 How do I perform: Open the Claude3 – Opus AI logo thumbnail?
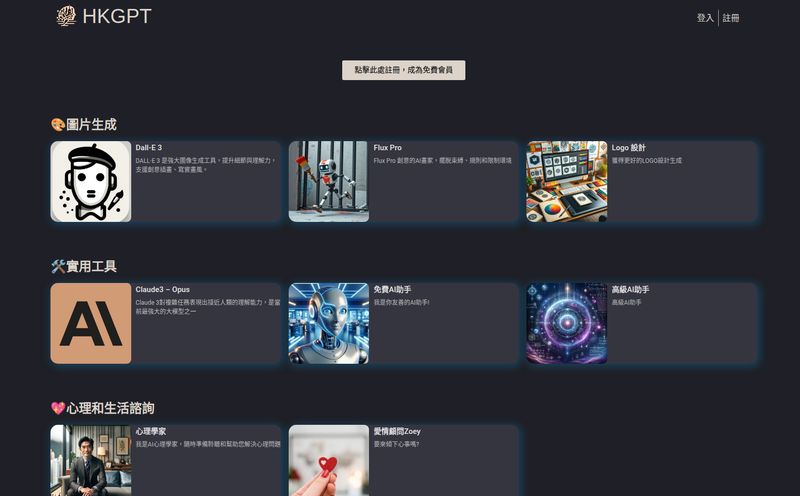tap(91, 324)
